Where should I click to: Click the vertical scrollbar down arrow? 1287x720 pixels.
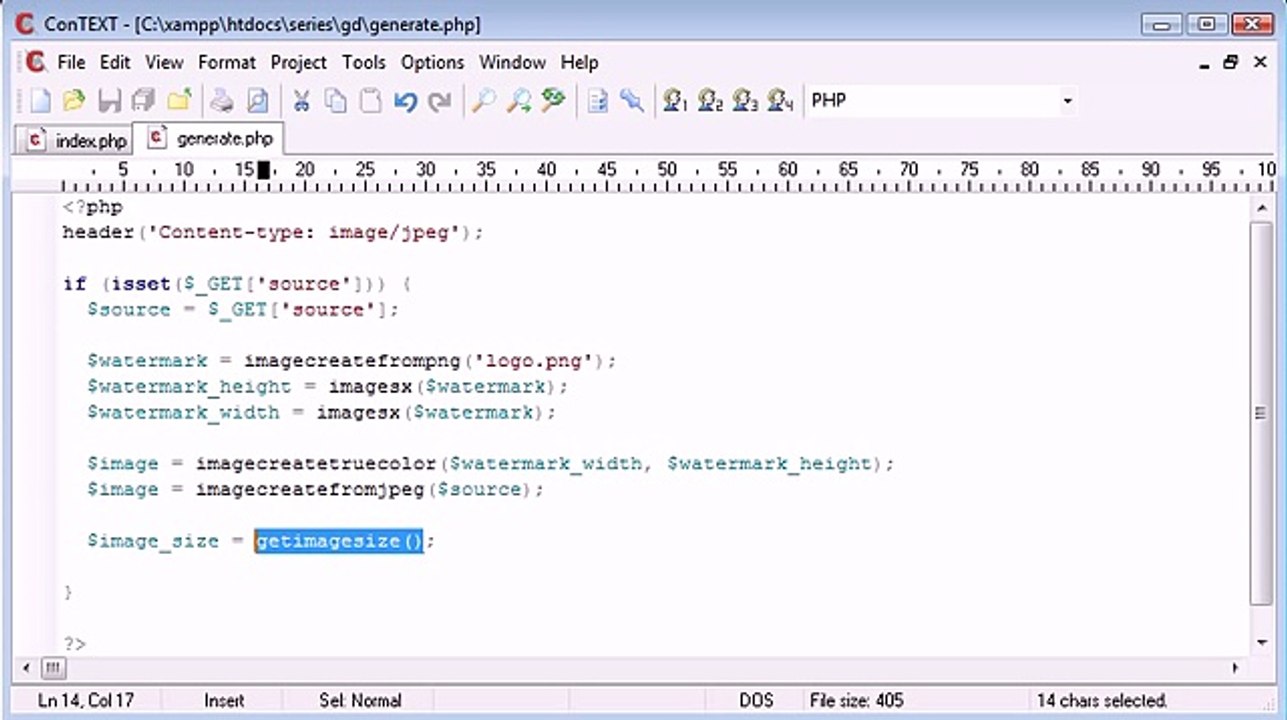click(x=1260, y=641)
